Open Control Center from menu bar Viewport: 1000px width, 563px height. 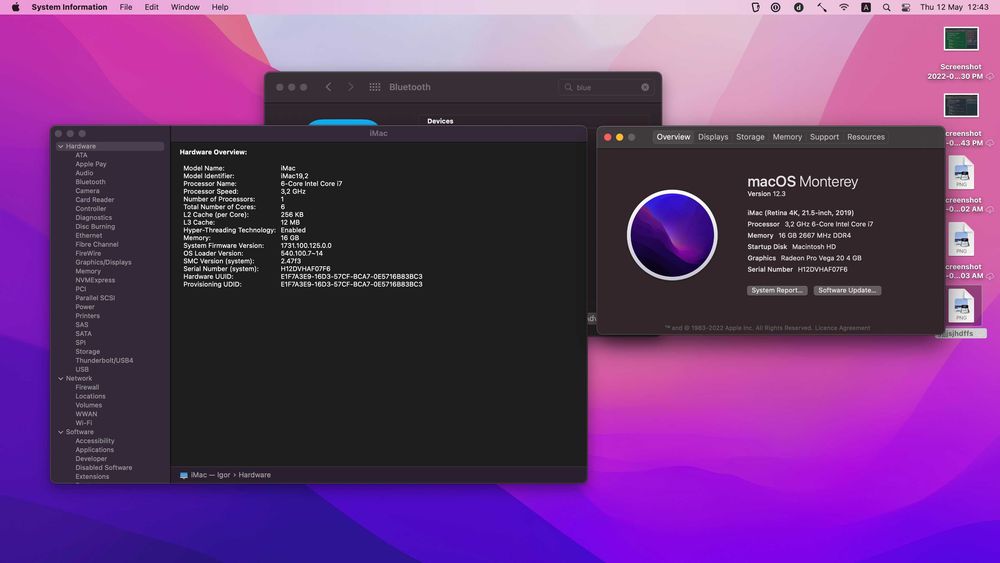pos(904,7)
